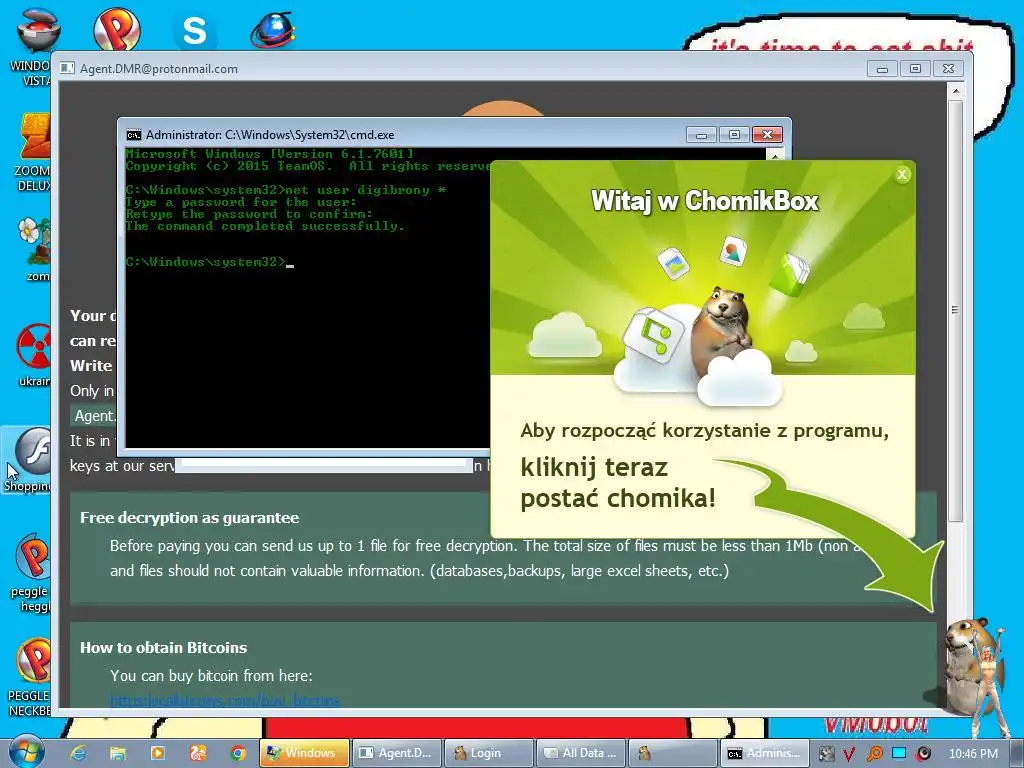
Task: Minimize the Agent.DMR@protonmail.com window
Action: pyautogui.click(x=882, y=69)
